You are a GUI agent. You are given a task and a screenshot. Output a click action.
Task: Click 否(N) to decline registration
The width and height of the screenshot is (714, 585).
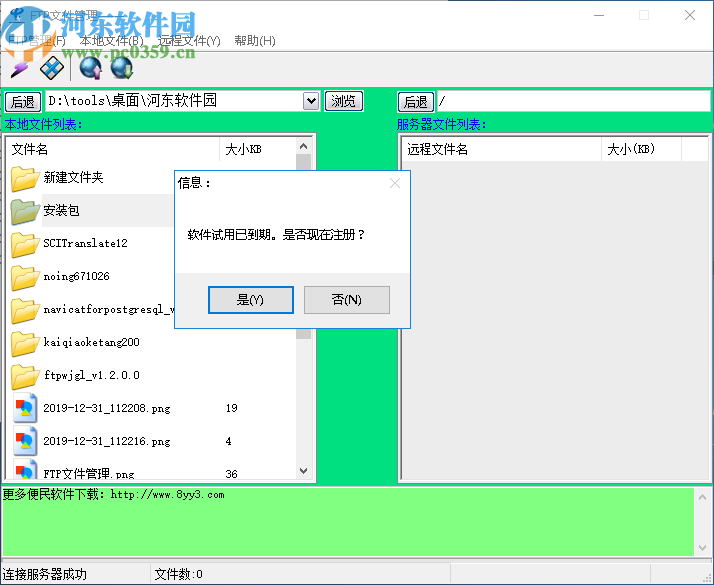click(x=347, y=300)
